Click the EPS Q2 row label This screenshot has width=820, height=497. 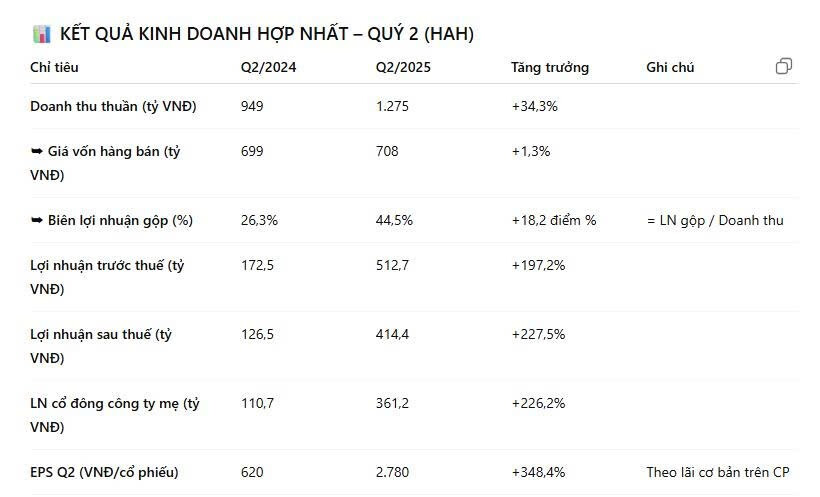pyautogui.click(x=104, y=471)
